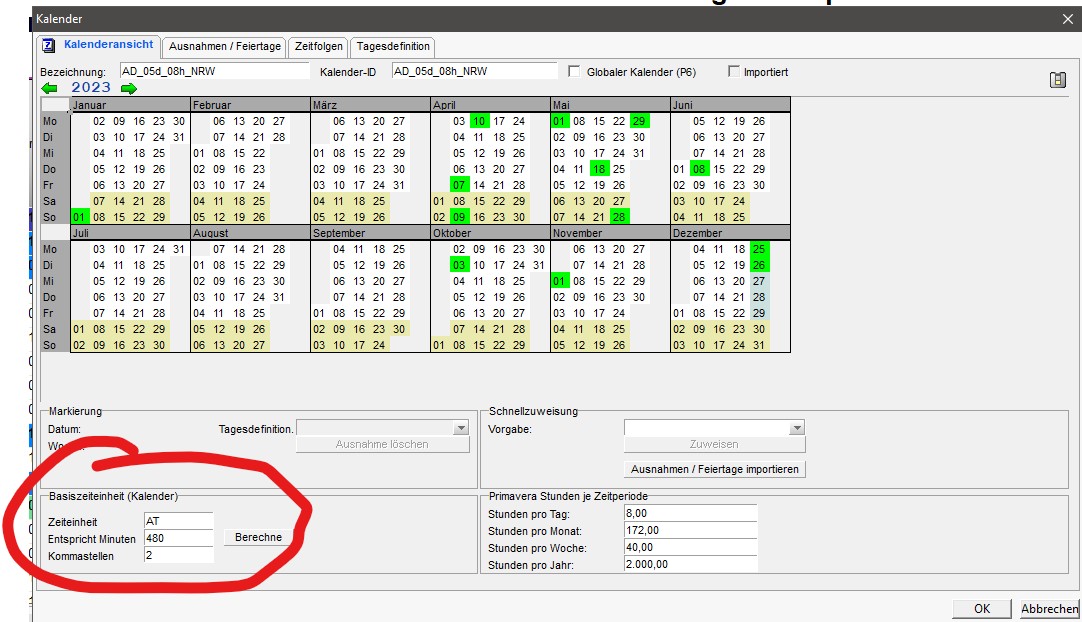Screen dimensions: 1082x622
Task: Edit the Zeiteinheit field showing AT
Action: (x=178, y=521)
